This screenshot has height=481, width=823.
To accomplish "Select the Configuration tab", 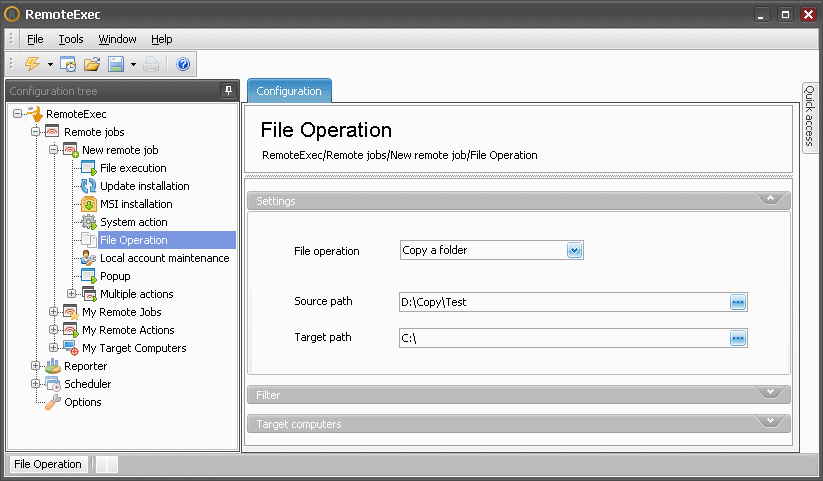I will pos(289,91).
